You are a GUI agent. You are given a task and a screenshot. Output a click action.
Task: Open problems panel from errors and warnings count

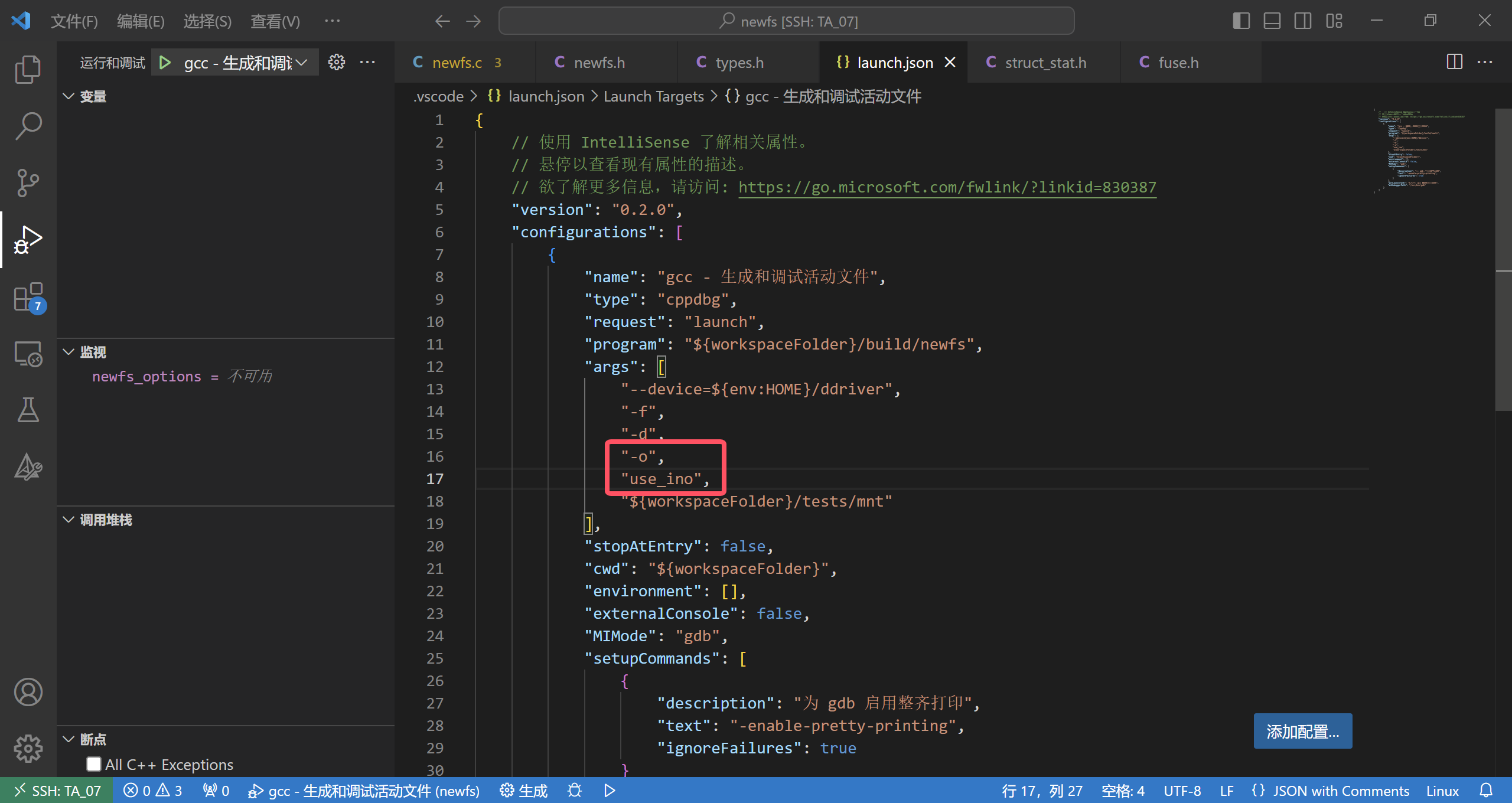click(152, 791)
